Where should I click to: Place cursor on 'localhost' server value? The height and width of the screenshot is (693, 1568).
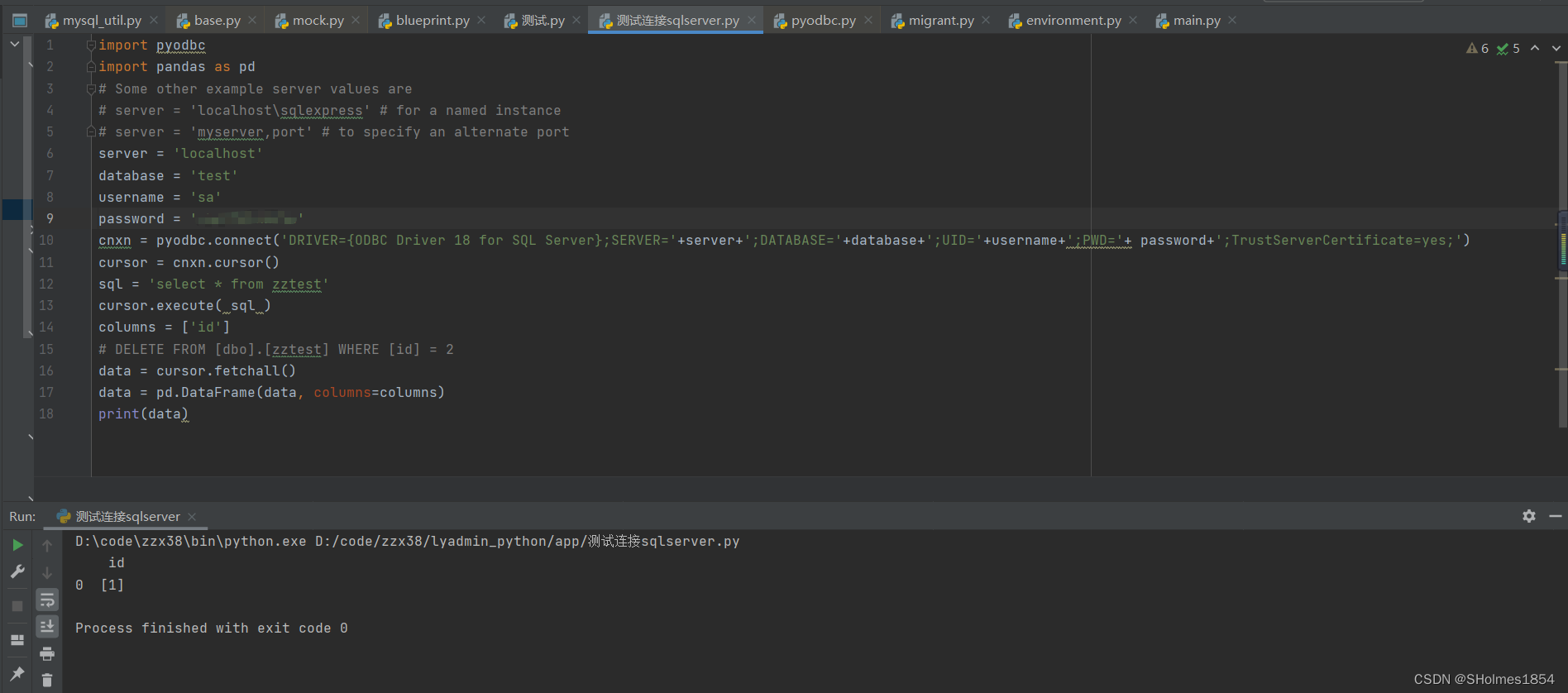[218, 154]
